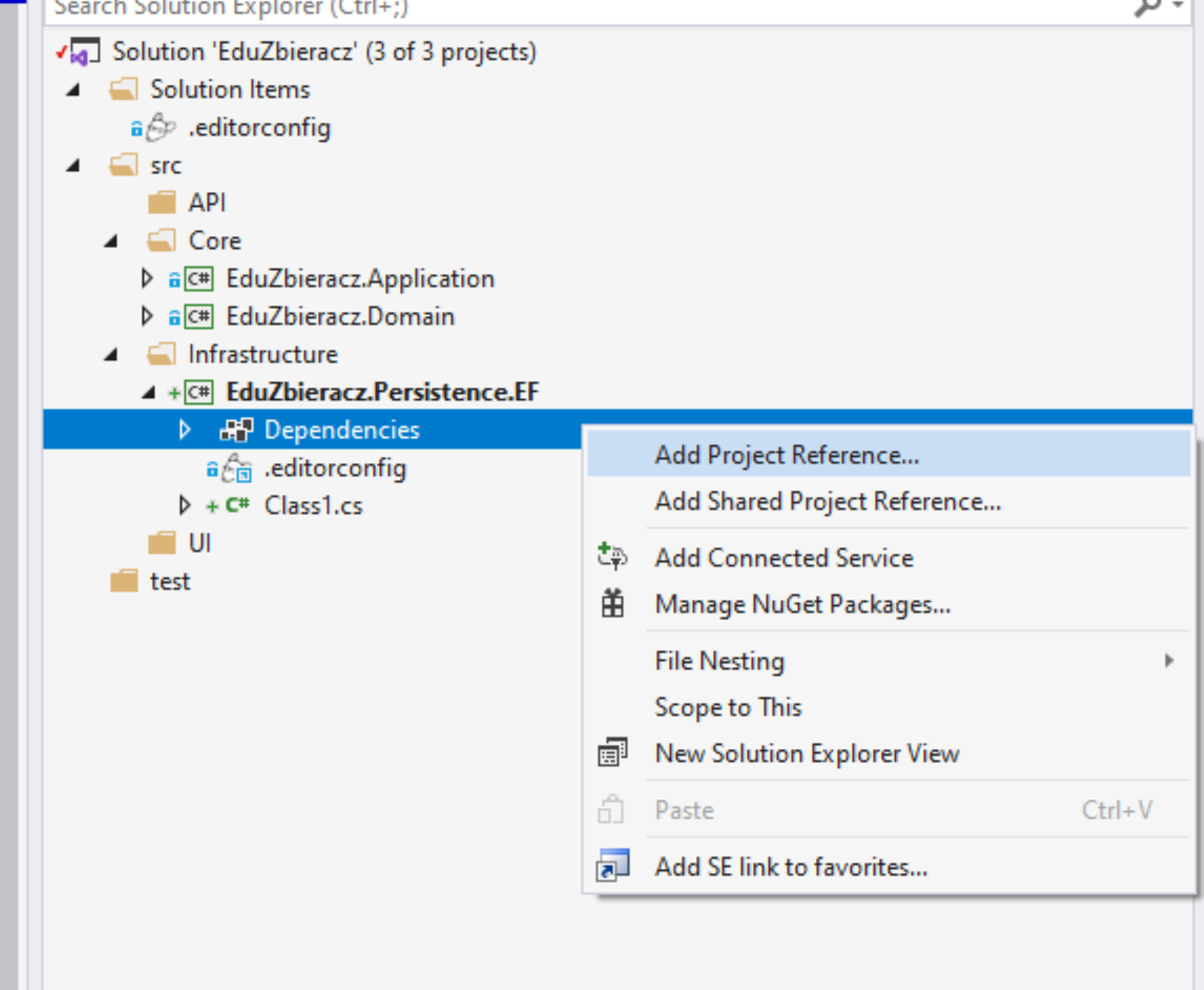Click the Add Connected Service icon
The width and height of the screenshot is (1204, 990).
612,557
